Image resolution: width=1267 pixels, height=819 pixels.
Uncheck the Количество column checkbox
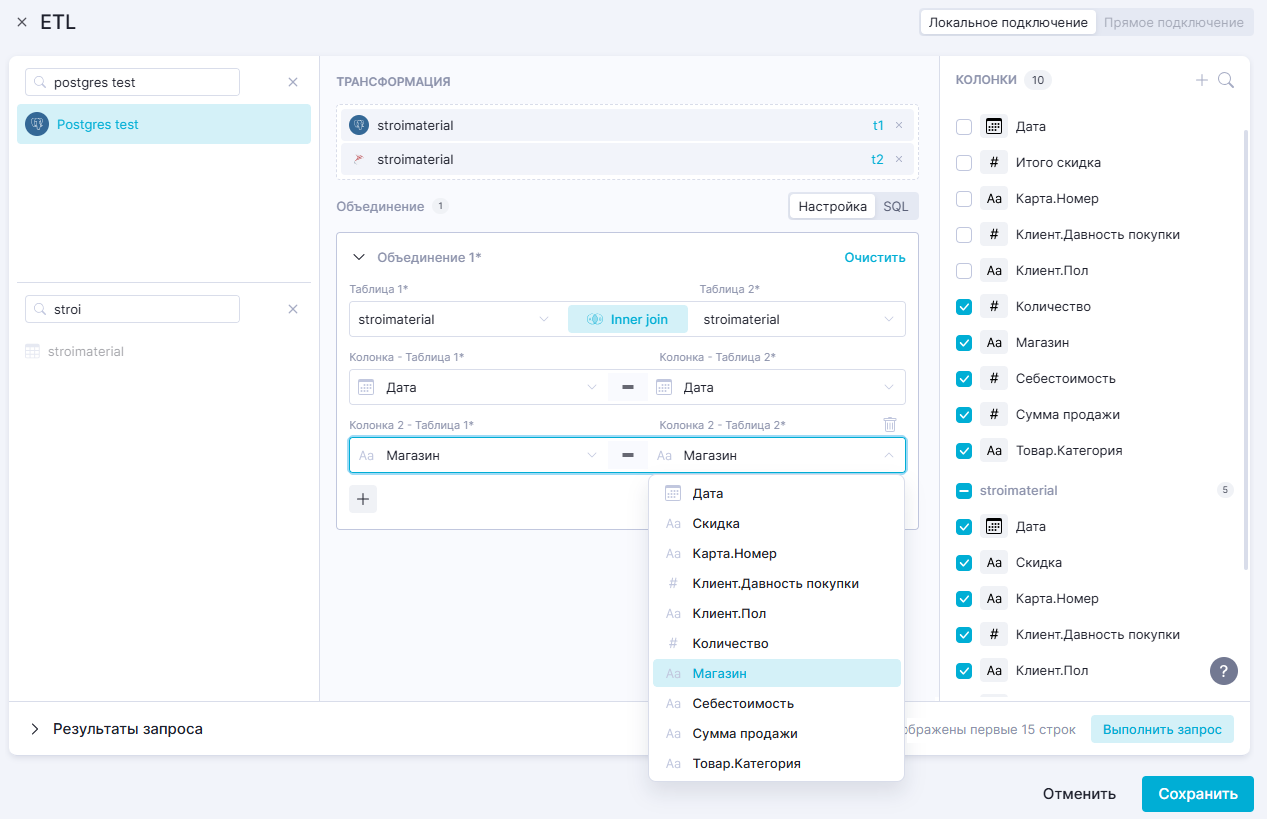click(964, 307)
